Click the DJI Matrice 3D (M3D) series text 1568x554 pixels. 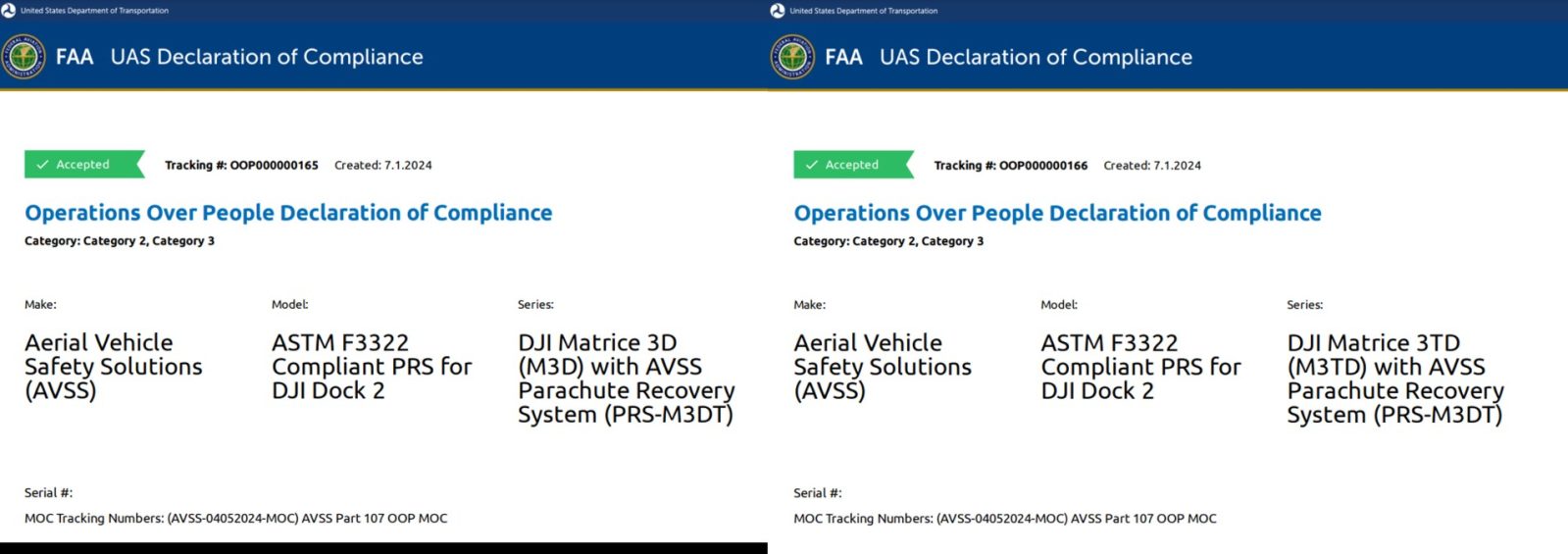(626, 378)
